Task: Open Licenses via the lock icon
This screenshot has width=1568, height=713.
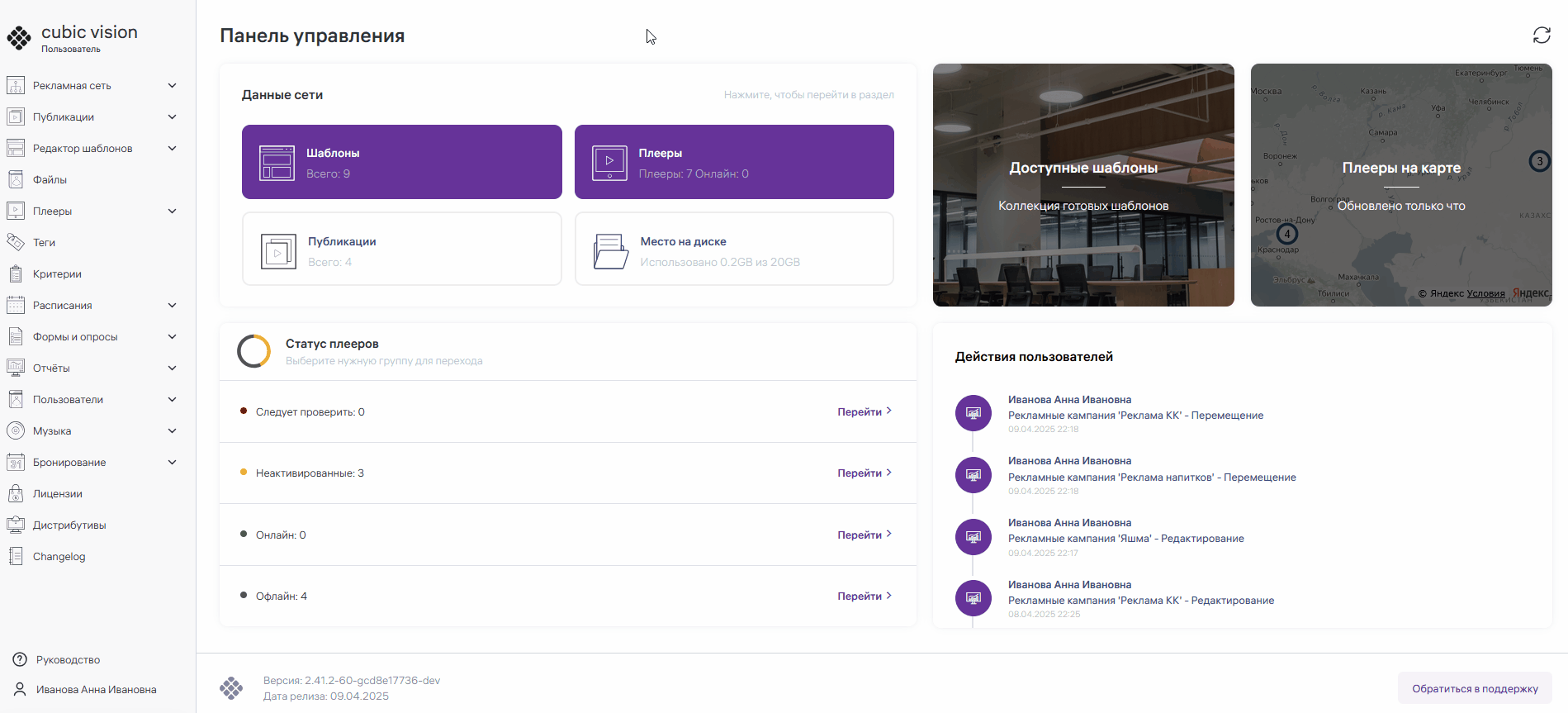Action: (x=16, y=493)
